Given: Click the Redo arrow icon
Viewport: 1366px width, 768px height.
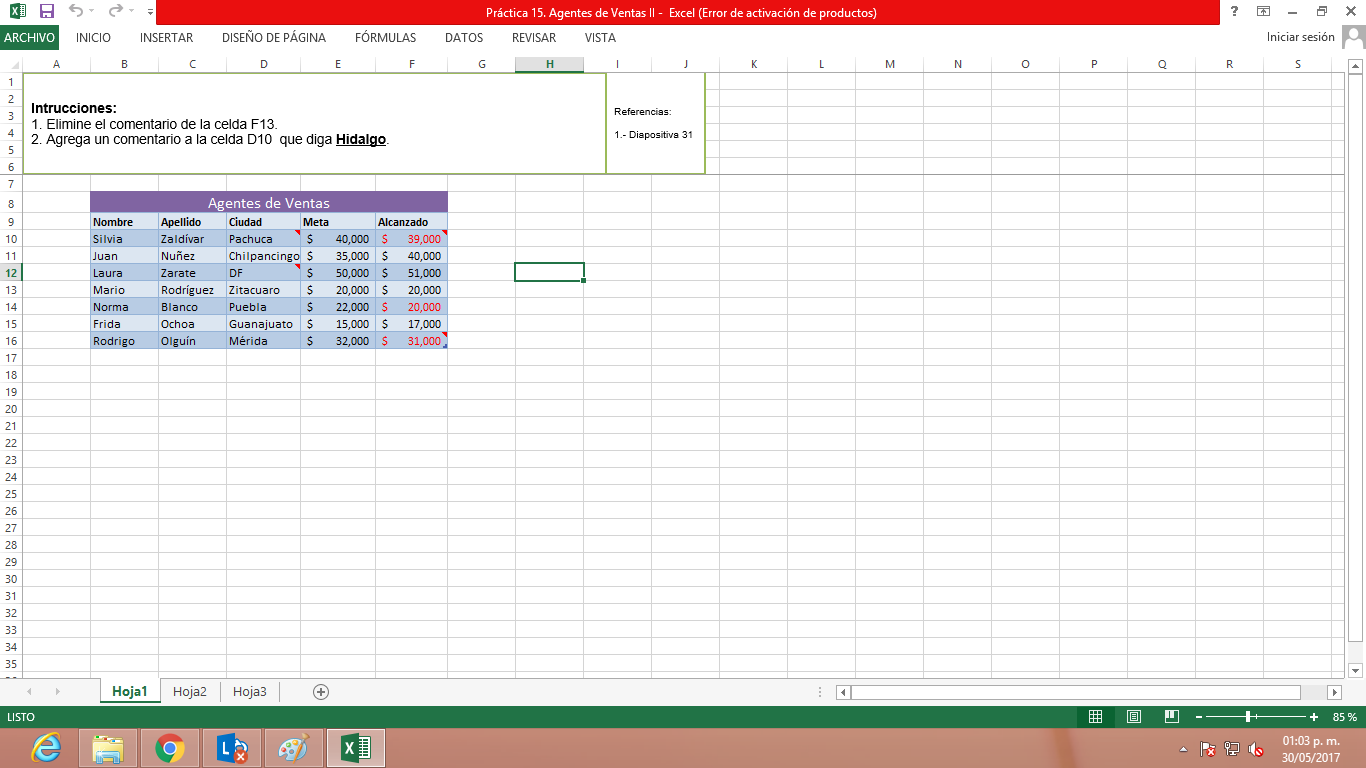Looking at the screenshot, I should [116, 12].
